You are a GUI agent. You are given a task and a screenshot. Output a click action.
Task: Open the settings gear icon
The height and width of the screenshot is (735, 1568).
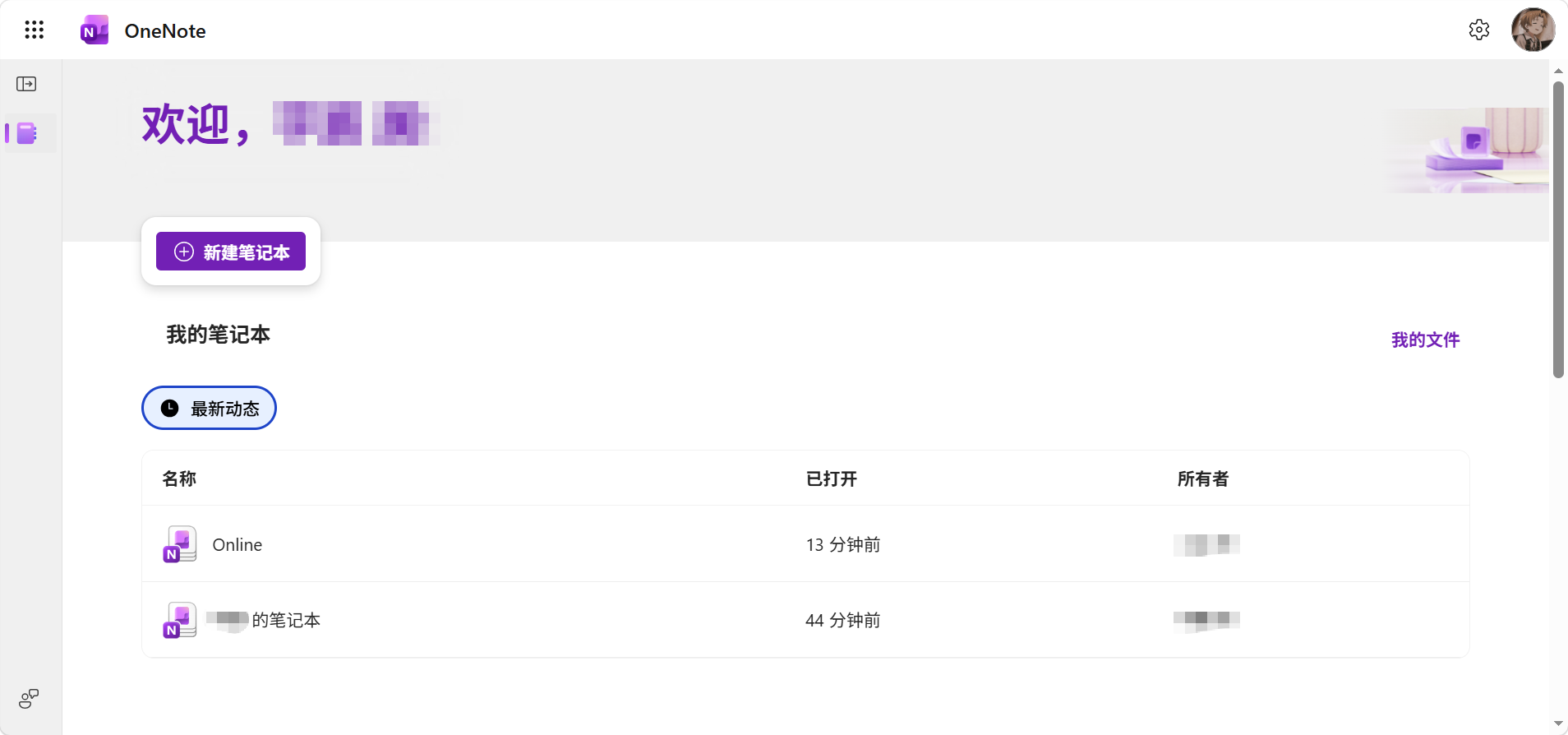[1478, 30]
